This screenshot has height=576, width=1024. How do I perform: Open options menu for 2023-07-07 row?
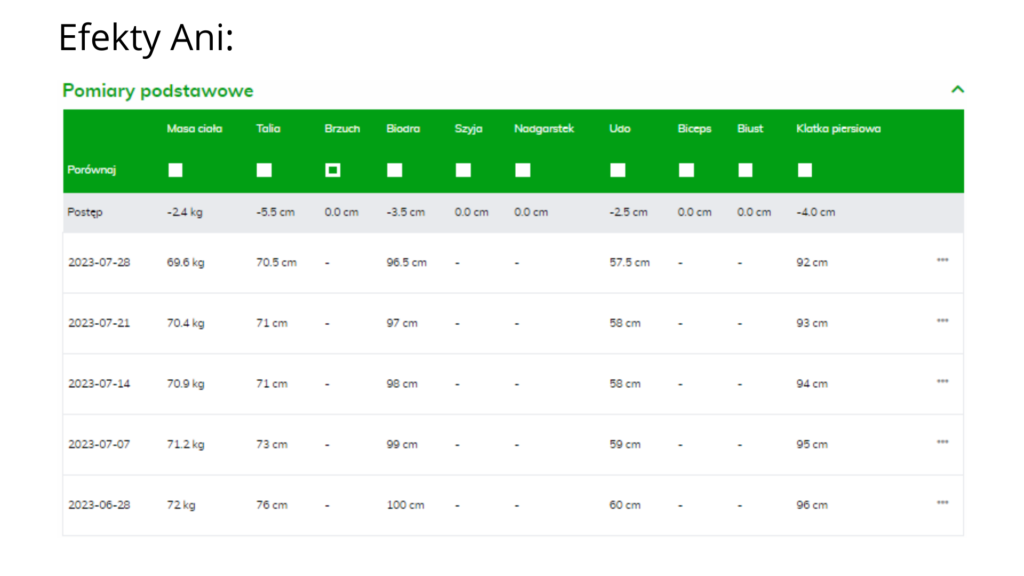(x=942, y=443)
